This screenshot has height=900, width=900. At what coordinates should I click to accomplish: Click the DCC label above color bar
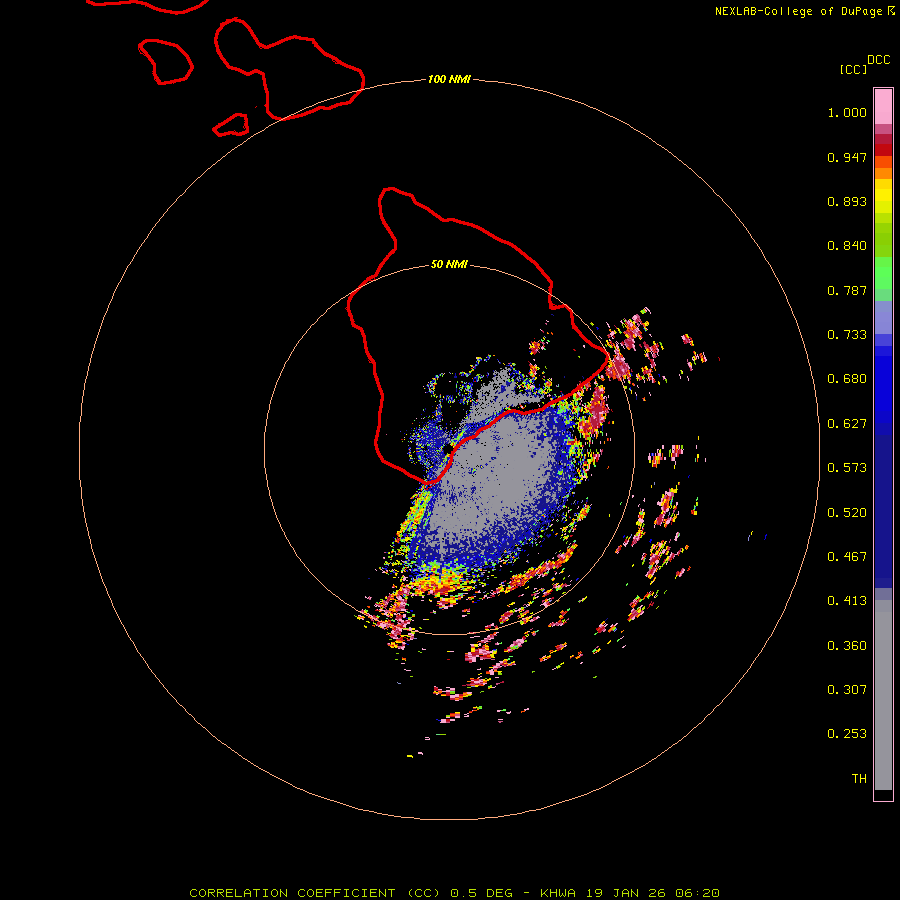(879, 60)
